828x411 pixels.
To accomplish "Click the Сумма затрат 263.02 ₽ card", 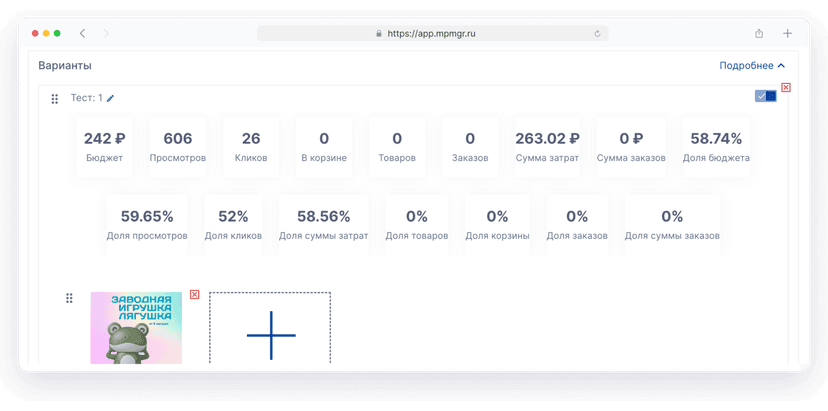I will 547,146.
